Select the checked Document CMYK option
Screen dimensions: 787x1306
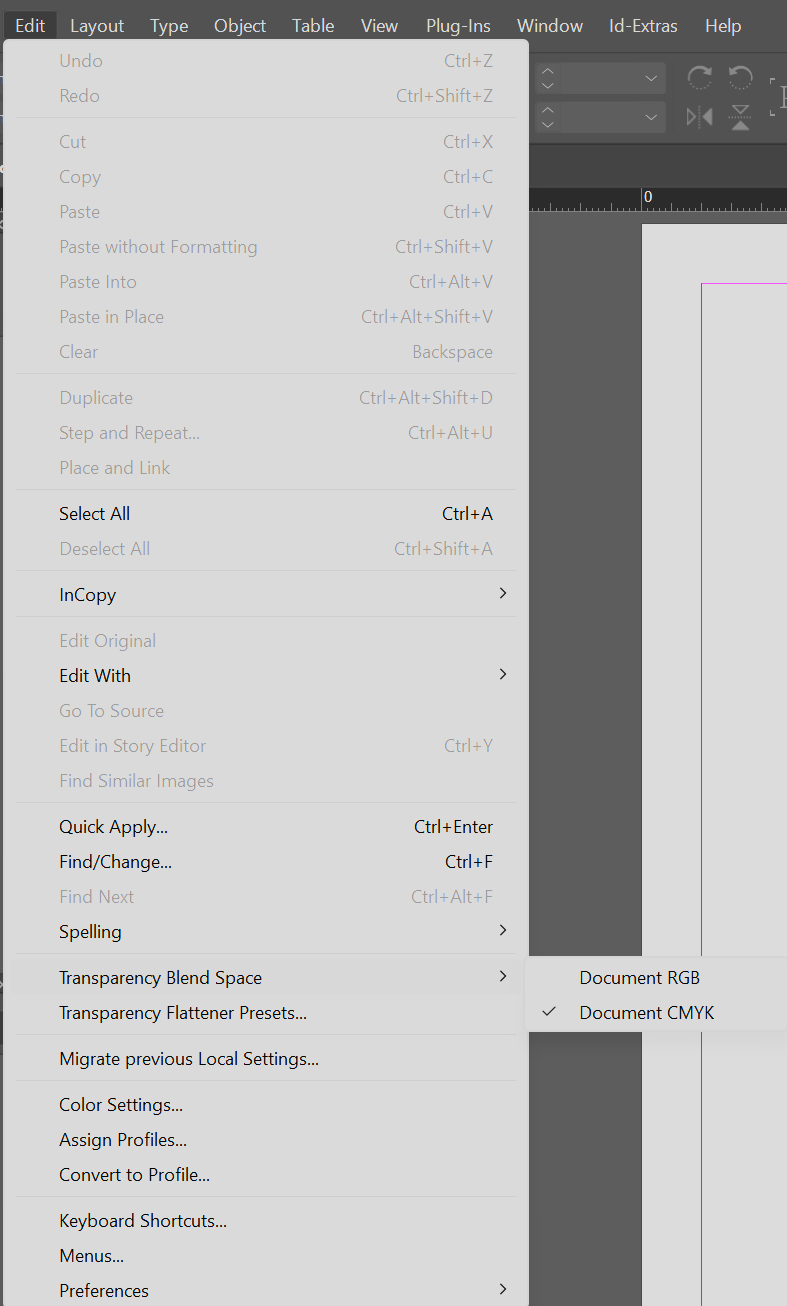point(646,1013)
